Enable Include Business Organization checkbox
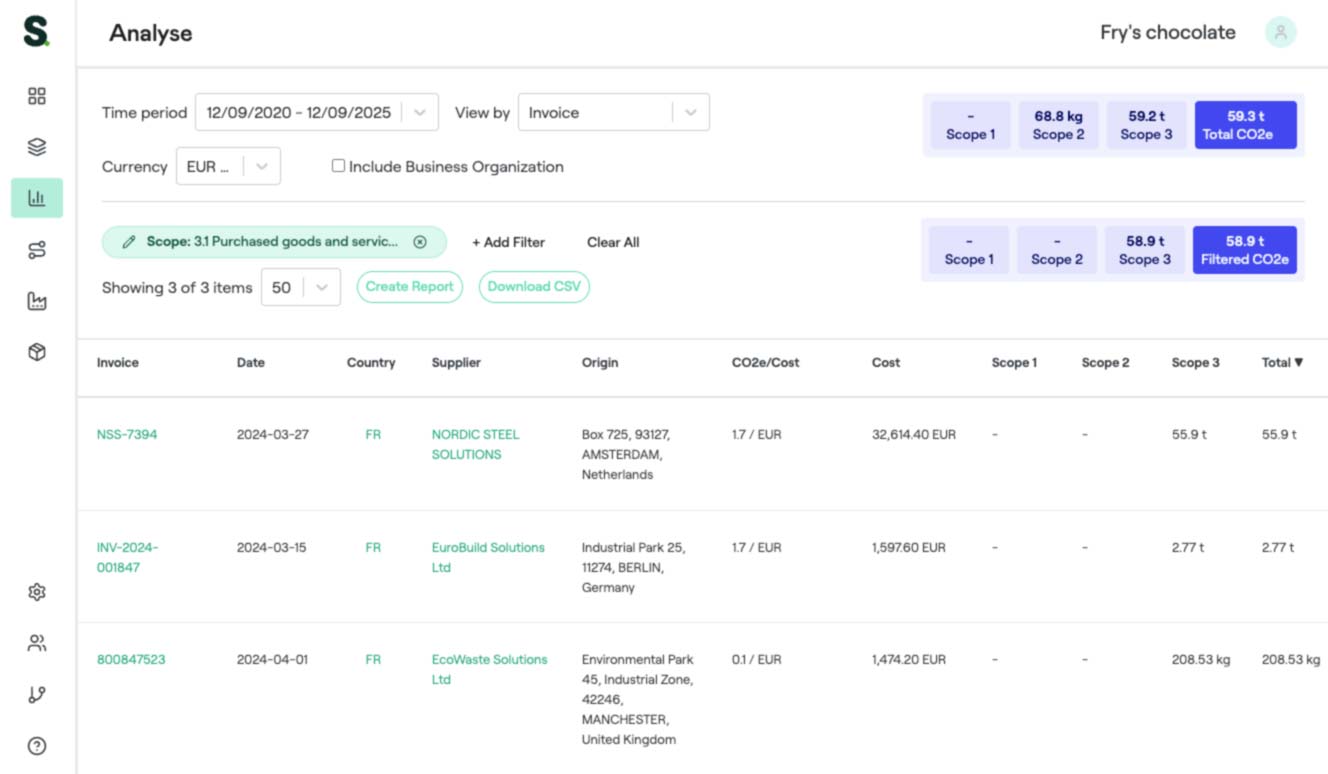Image resolution: width=1328 pixels, height=774 pixels. coord(338,166)
